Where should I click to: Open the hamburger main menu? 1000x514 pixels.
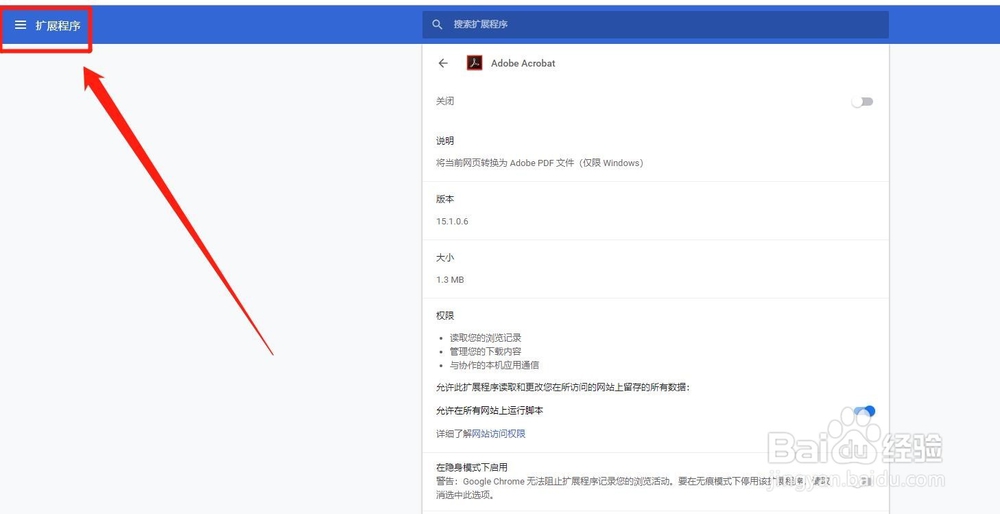[x=20, y=25]
